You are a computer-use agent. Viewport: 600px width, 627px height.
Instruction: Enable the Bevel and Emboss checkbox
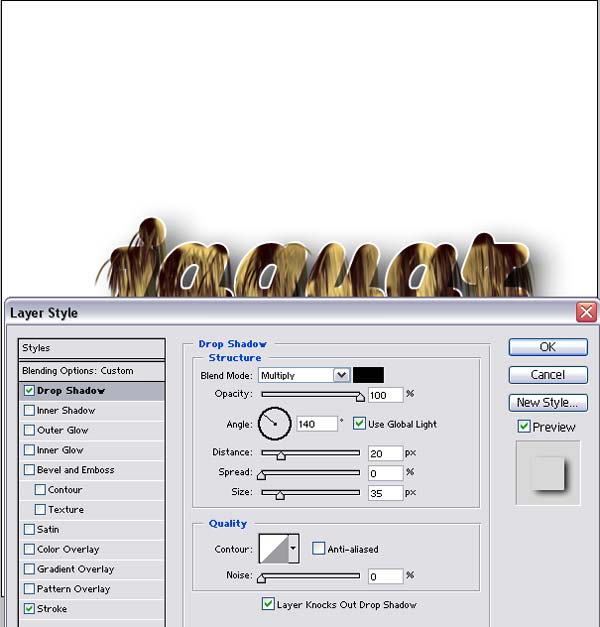(29, 469)
